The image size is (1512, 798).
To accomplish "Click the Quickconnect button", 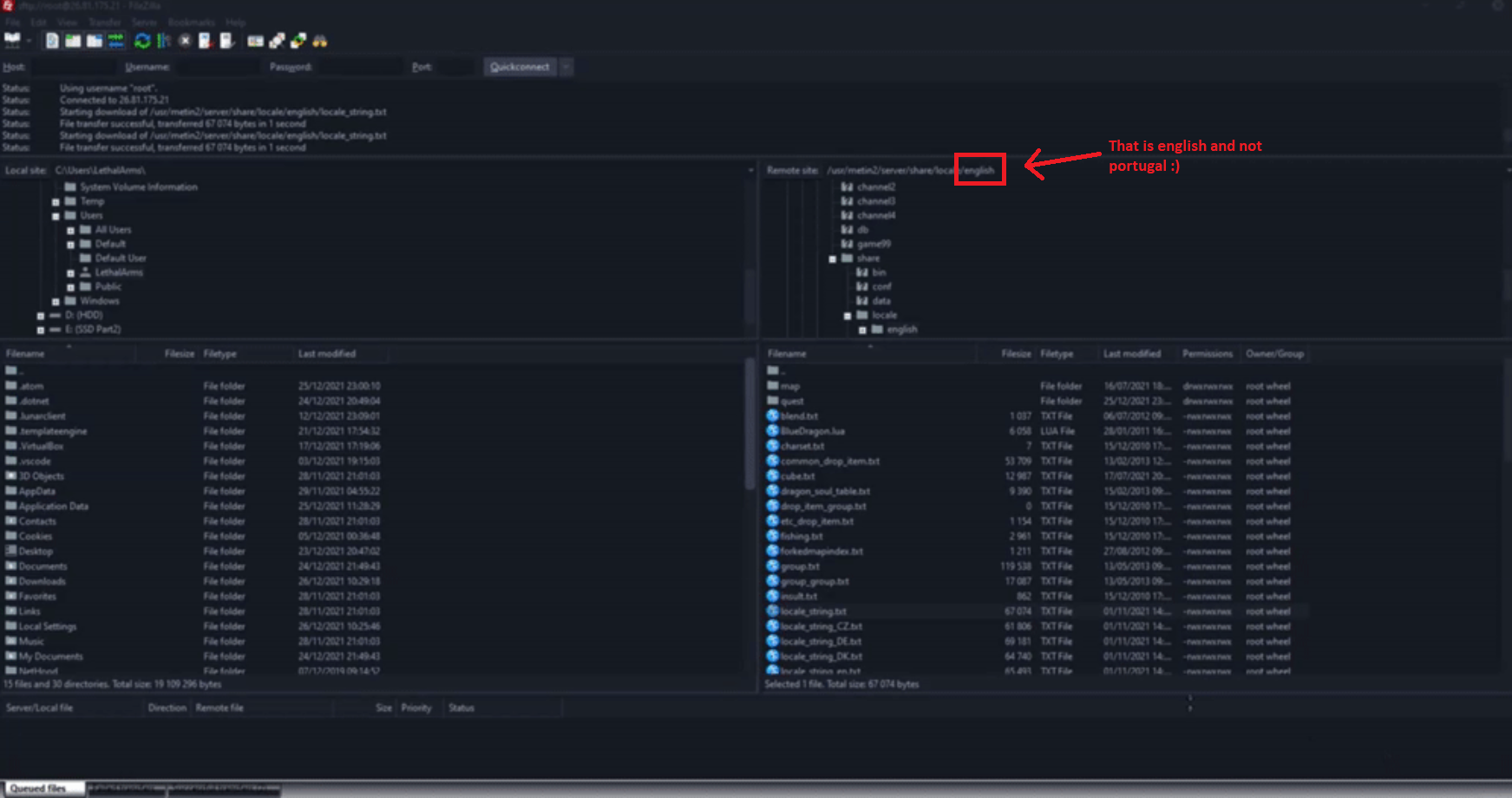I will point(520,67).
